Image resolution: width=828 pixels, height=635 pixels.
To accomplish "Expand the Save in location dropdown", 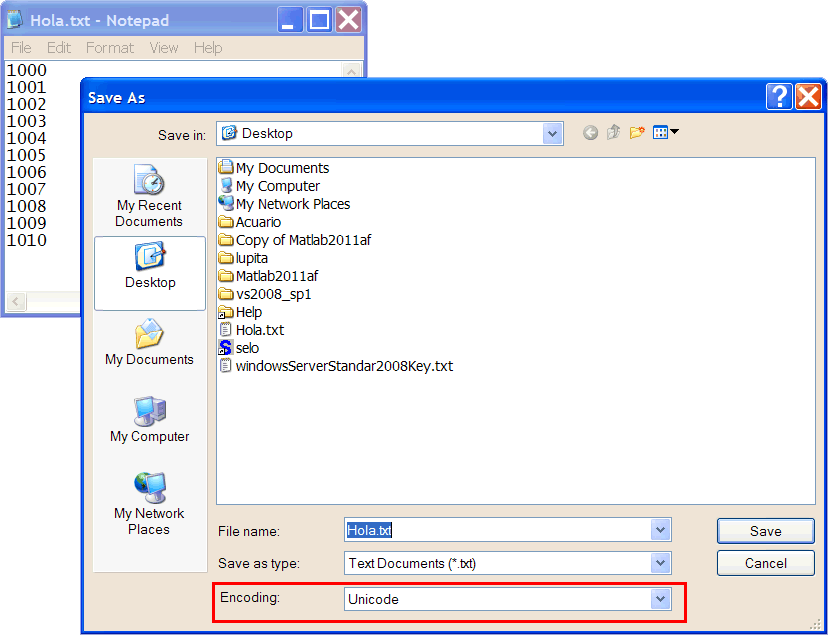I will click(x=552, y=134).
